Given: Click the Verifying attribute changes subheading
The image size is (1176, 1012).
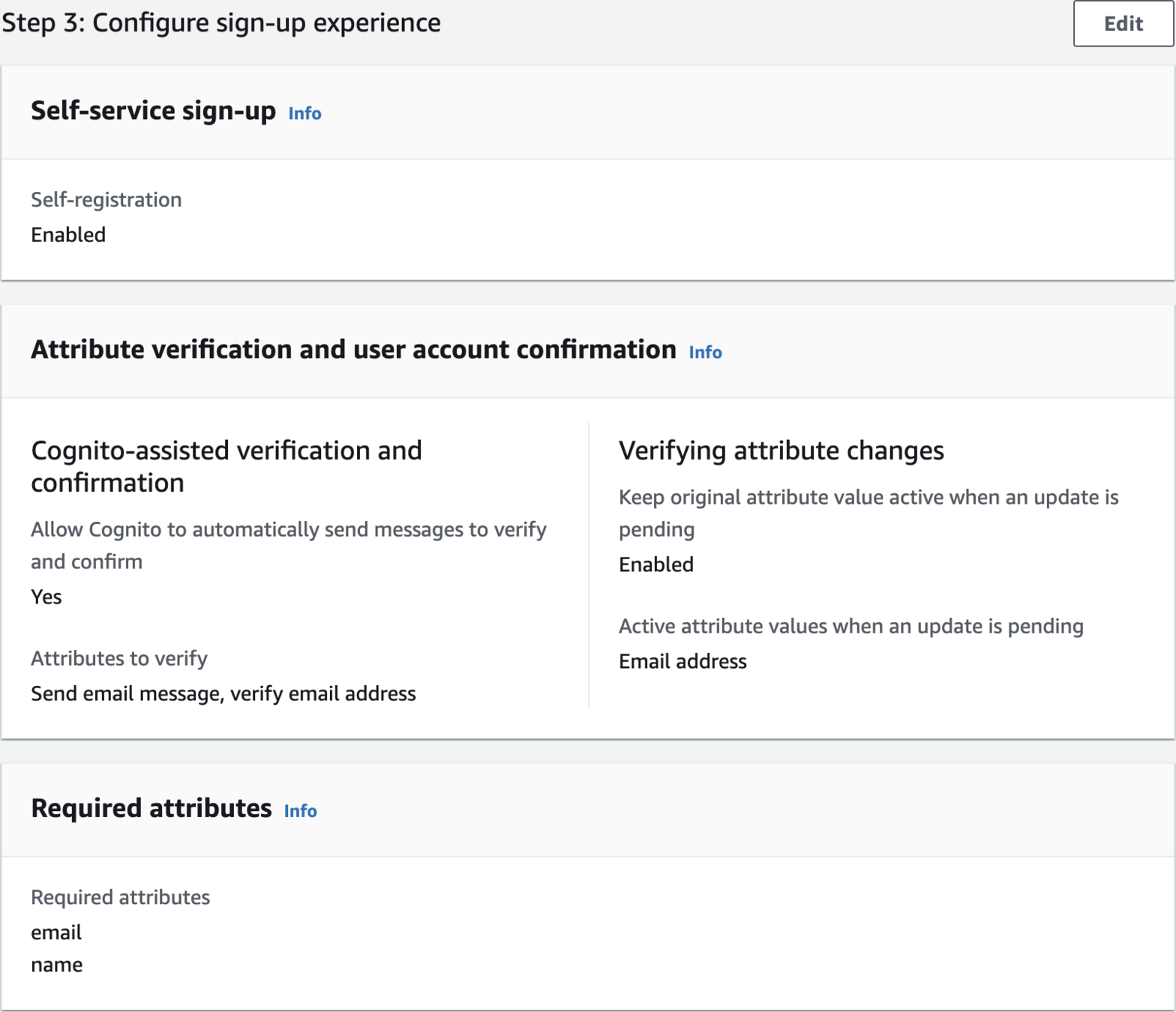Looking at the screenshot, I should coord(781,451).
